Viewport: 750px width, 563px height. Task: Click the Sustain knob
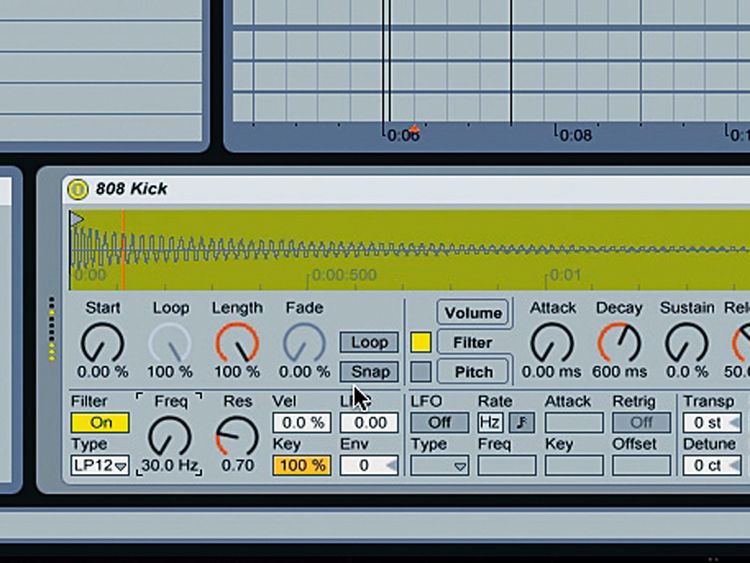click(686, 342)
